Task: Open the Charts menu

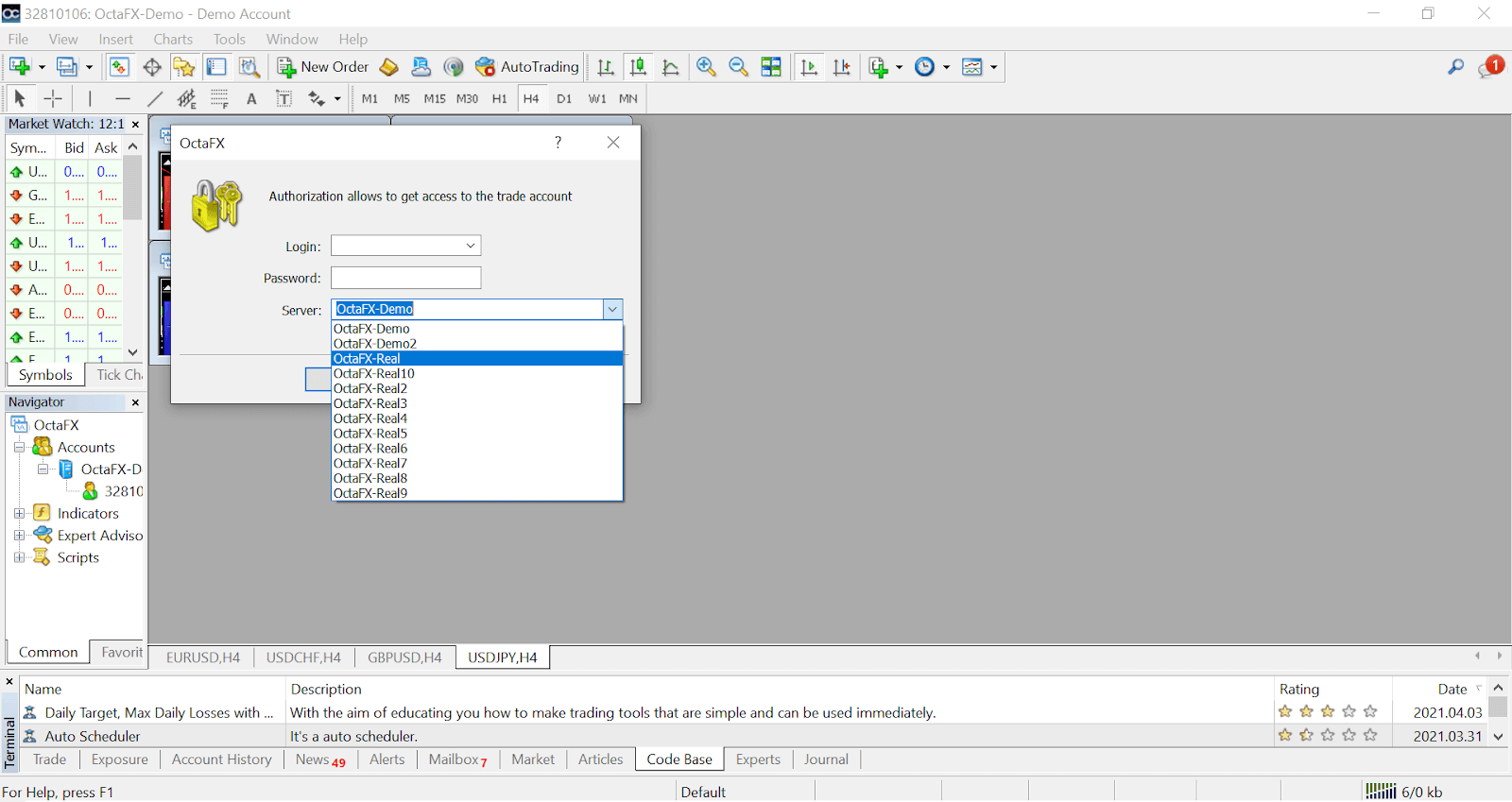Action: point(173,39)
